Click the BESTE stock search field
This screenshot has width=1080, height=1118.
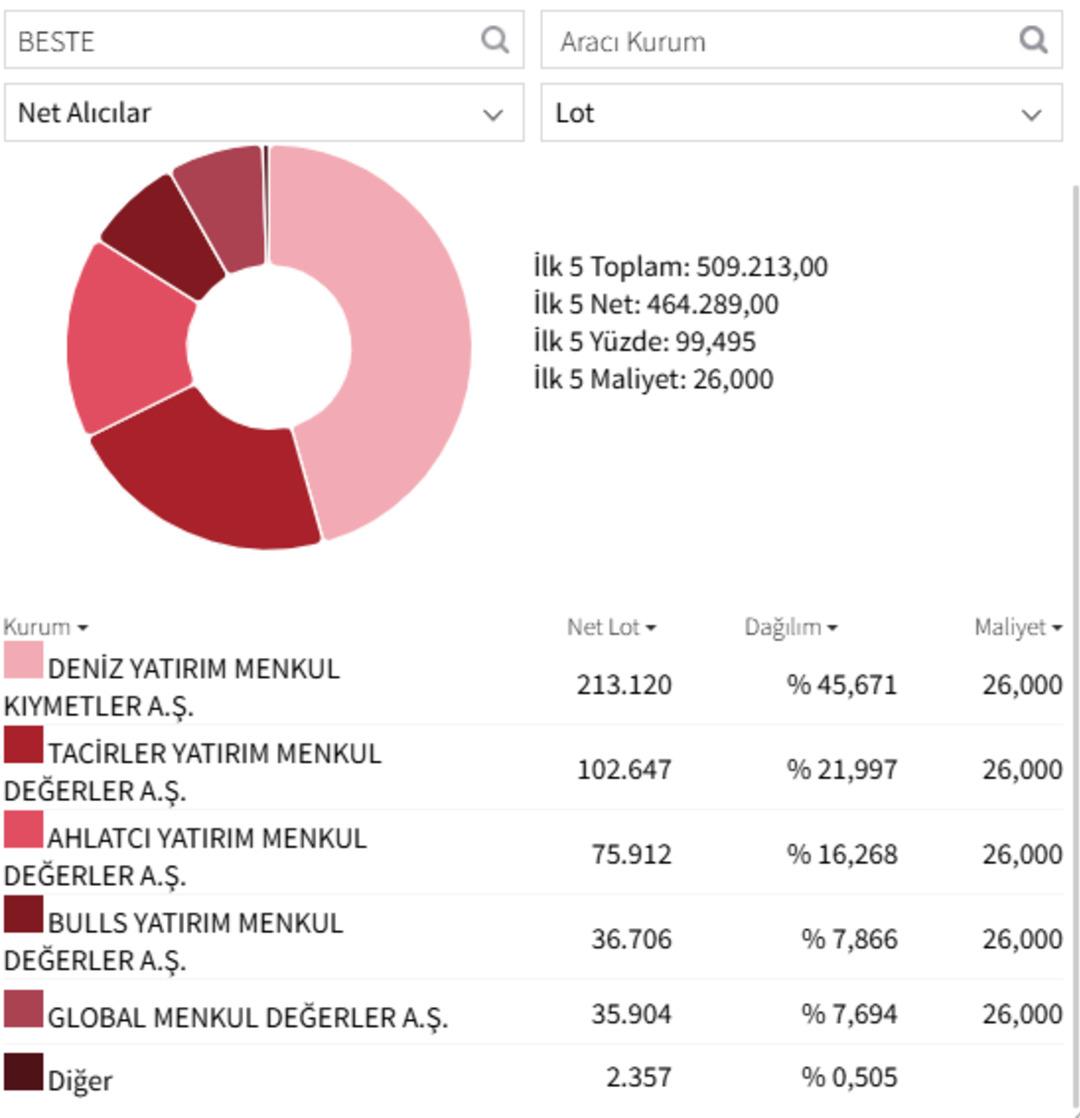point(240,41)
